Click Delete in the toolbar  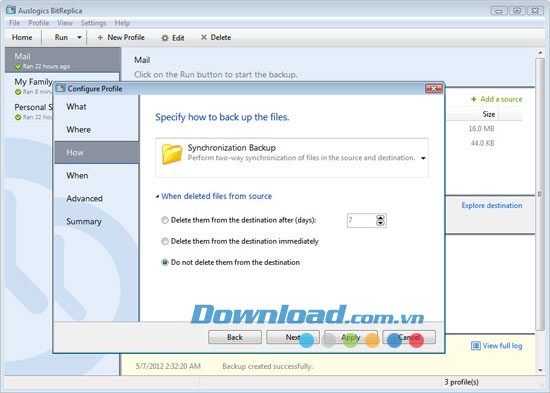(x=216, y=37)
